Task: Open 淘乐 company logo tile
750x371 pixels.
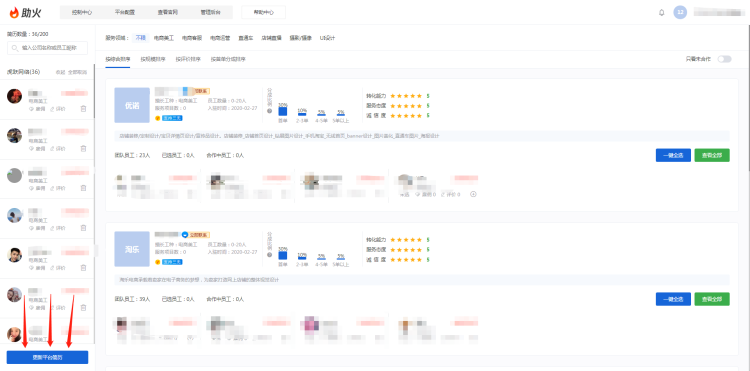Action: (132, 249)
